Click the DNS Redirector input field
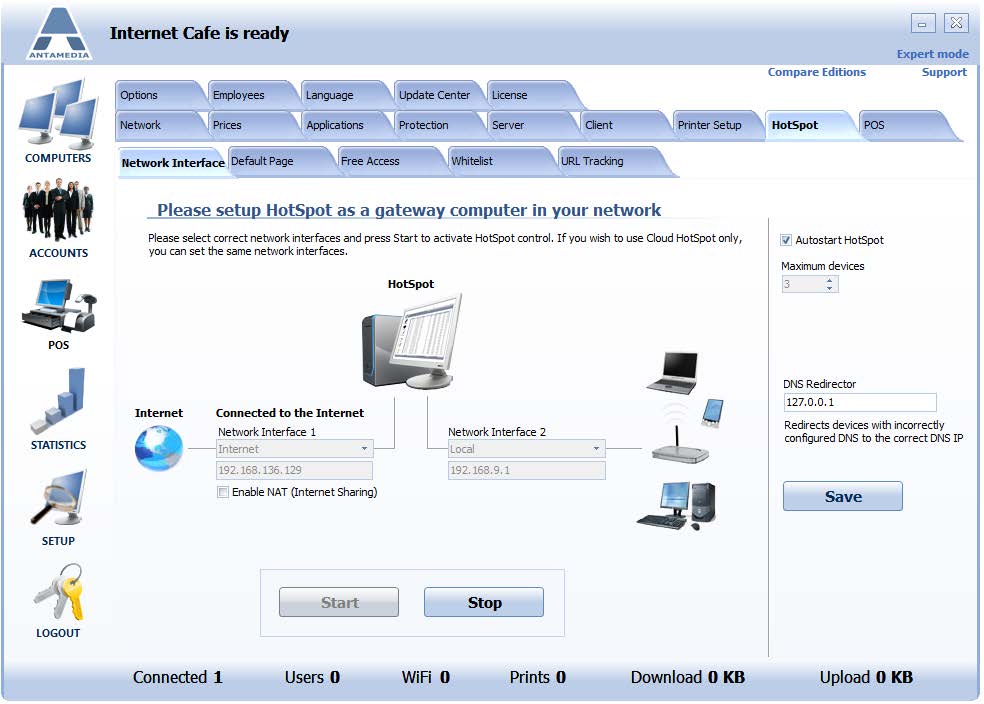The image size is (984, 704). [860, 402]
